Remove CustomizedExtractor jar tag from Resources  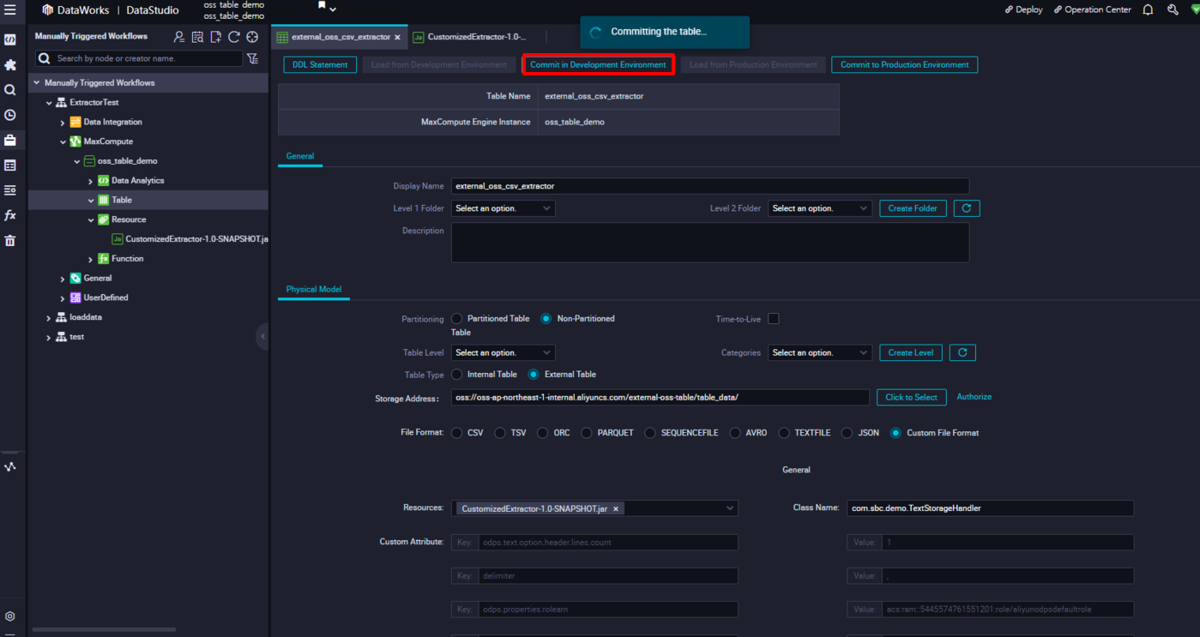tap(616, 509)
